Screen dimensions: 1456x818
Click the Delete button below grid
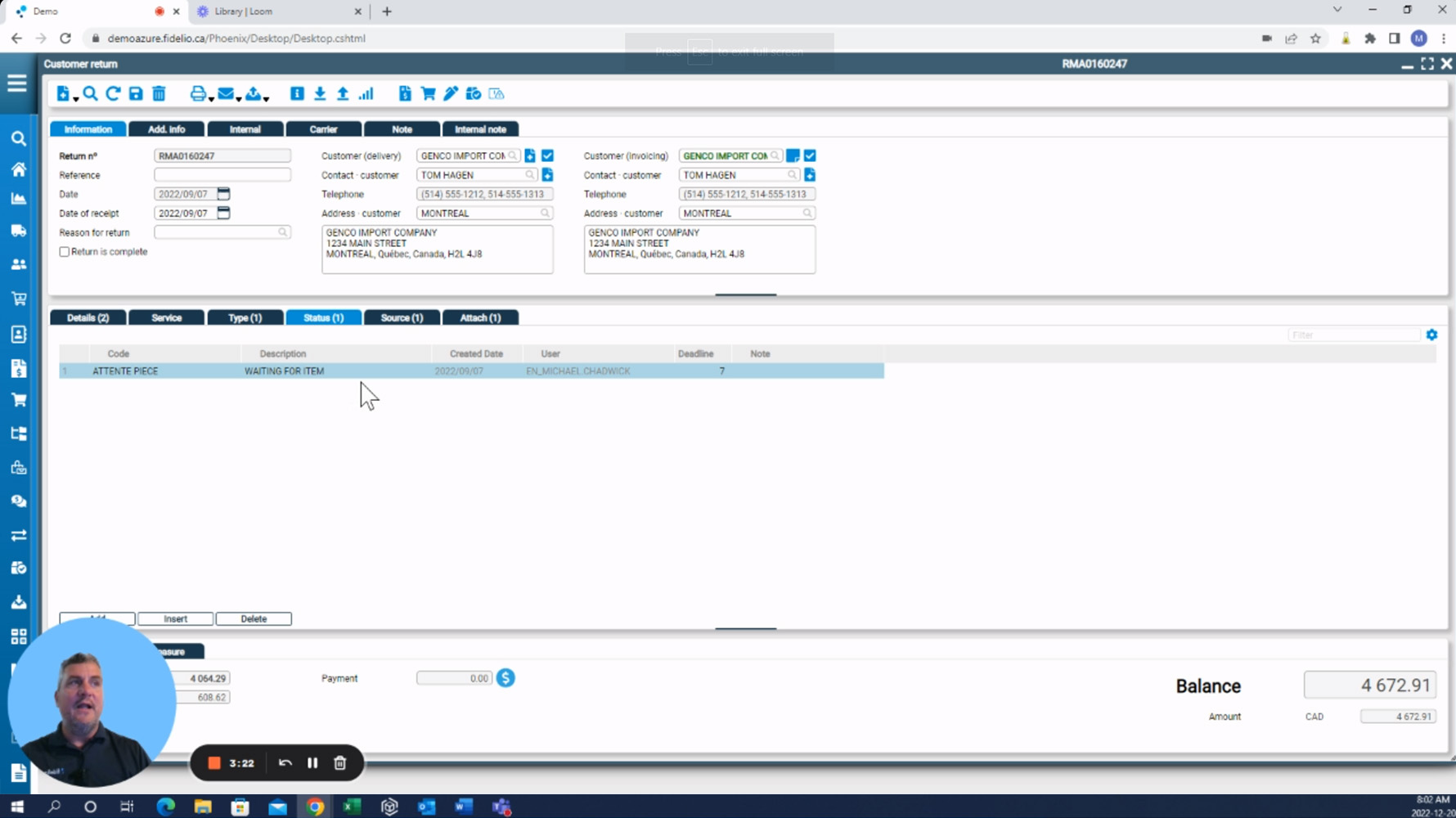pyautogui.click(x=254, y=619)
